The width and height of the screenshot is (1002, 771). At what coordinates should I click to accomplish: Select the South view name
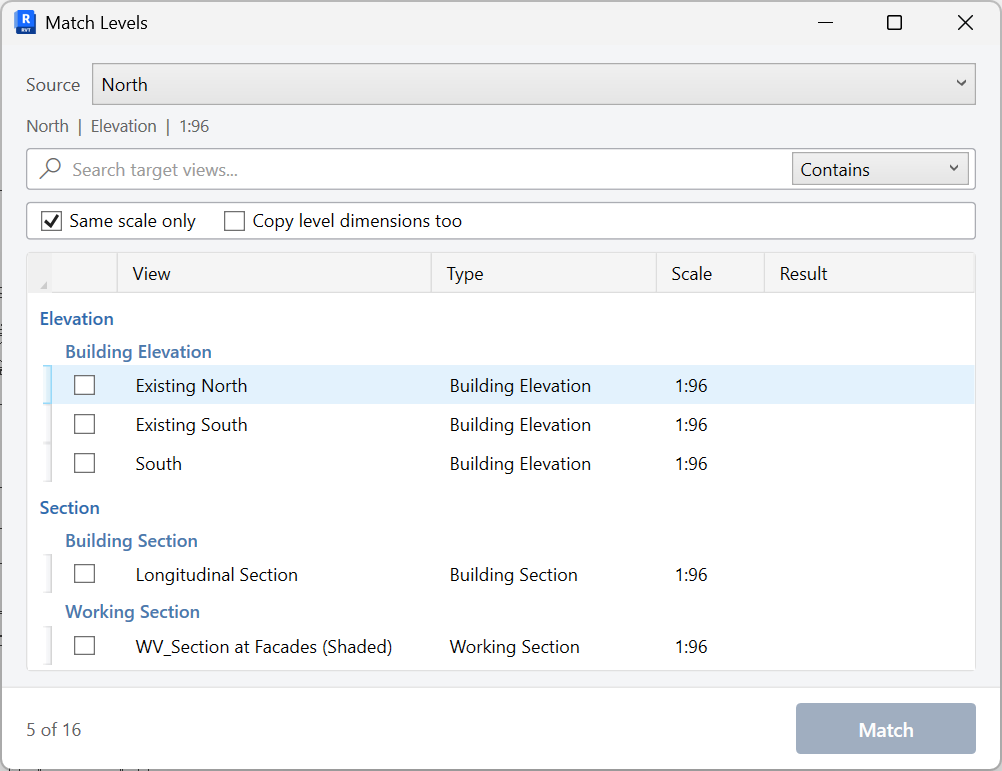click(x=158, y=464)
